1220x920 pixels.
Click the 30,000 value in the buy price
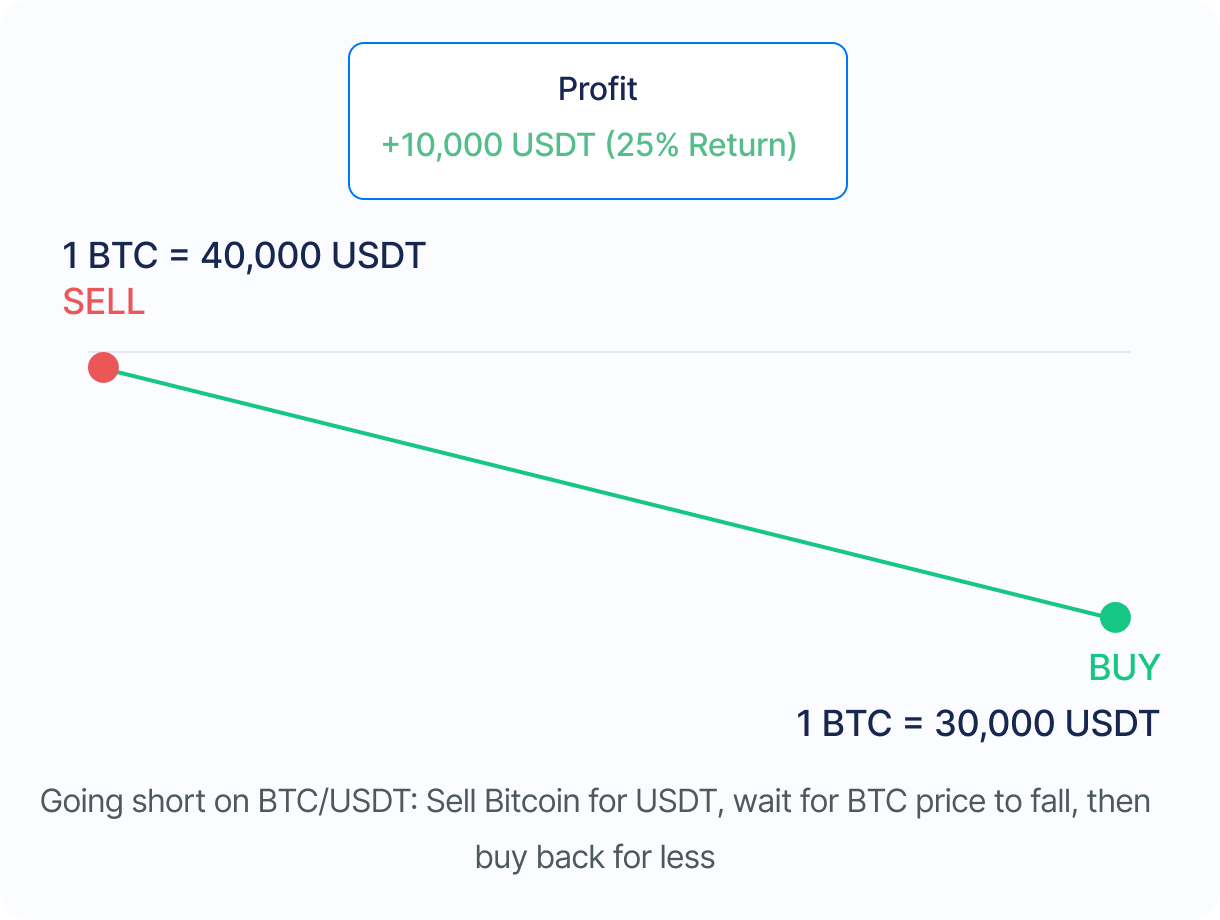(995, 723)
